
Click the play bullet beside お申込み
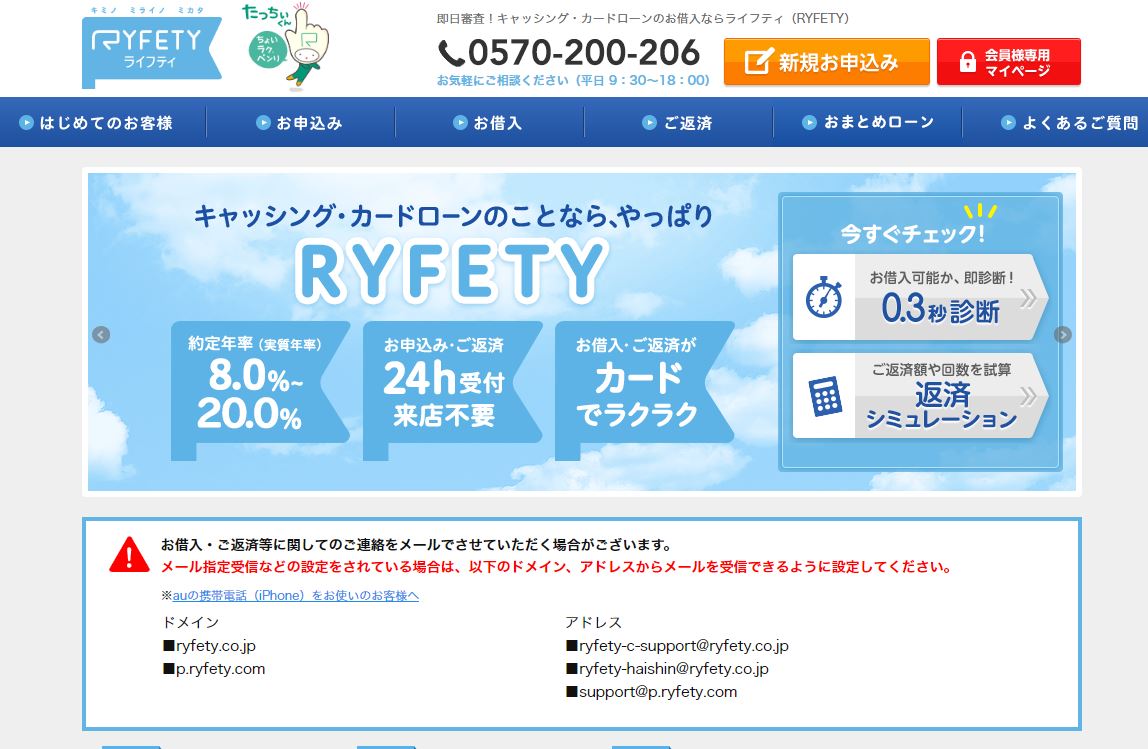pos(264,122)
